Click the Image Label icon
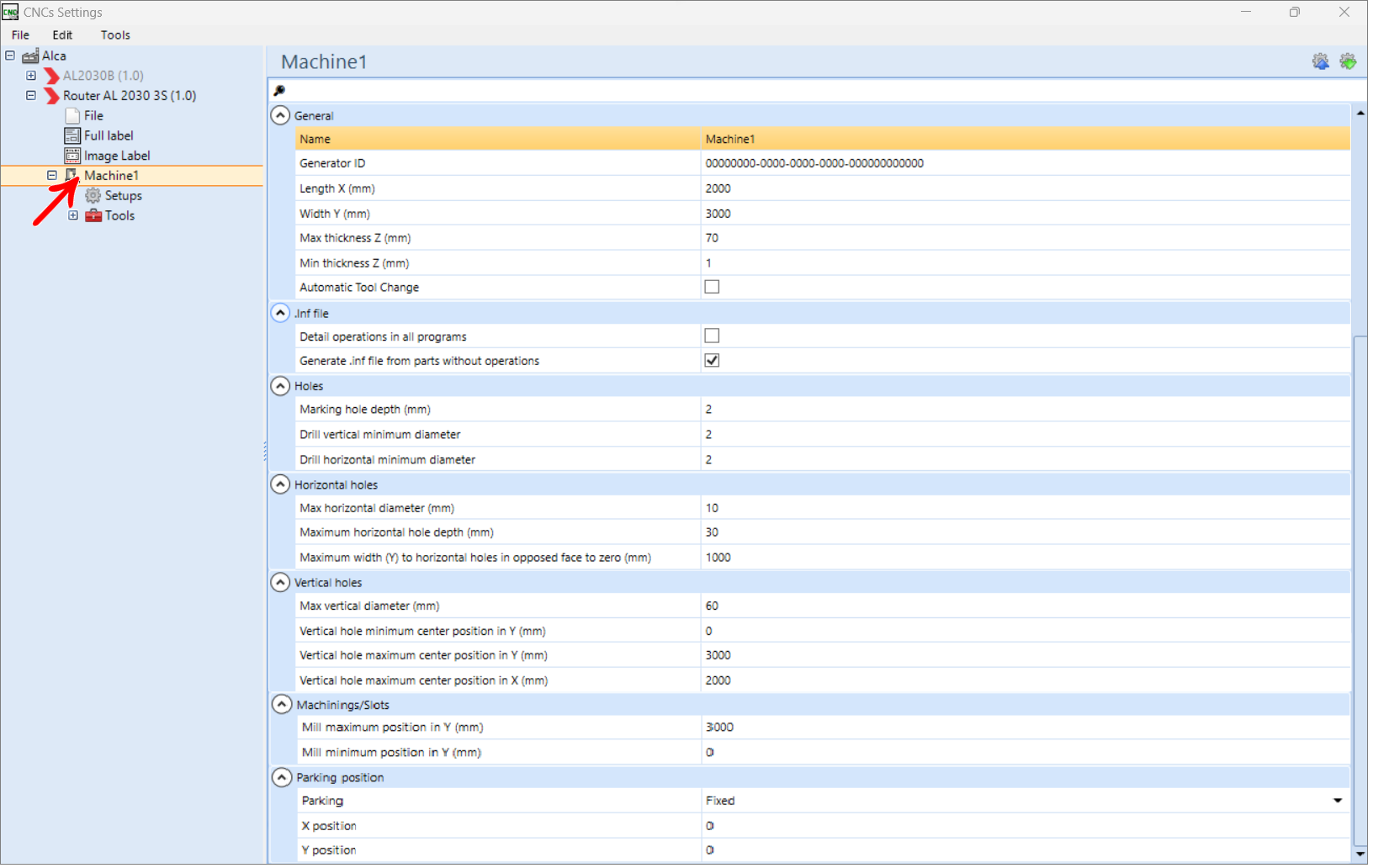This screenshot has width=1373, height=868. click(x=72, y=156)
